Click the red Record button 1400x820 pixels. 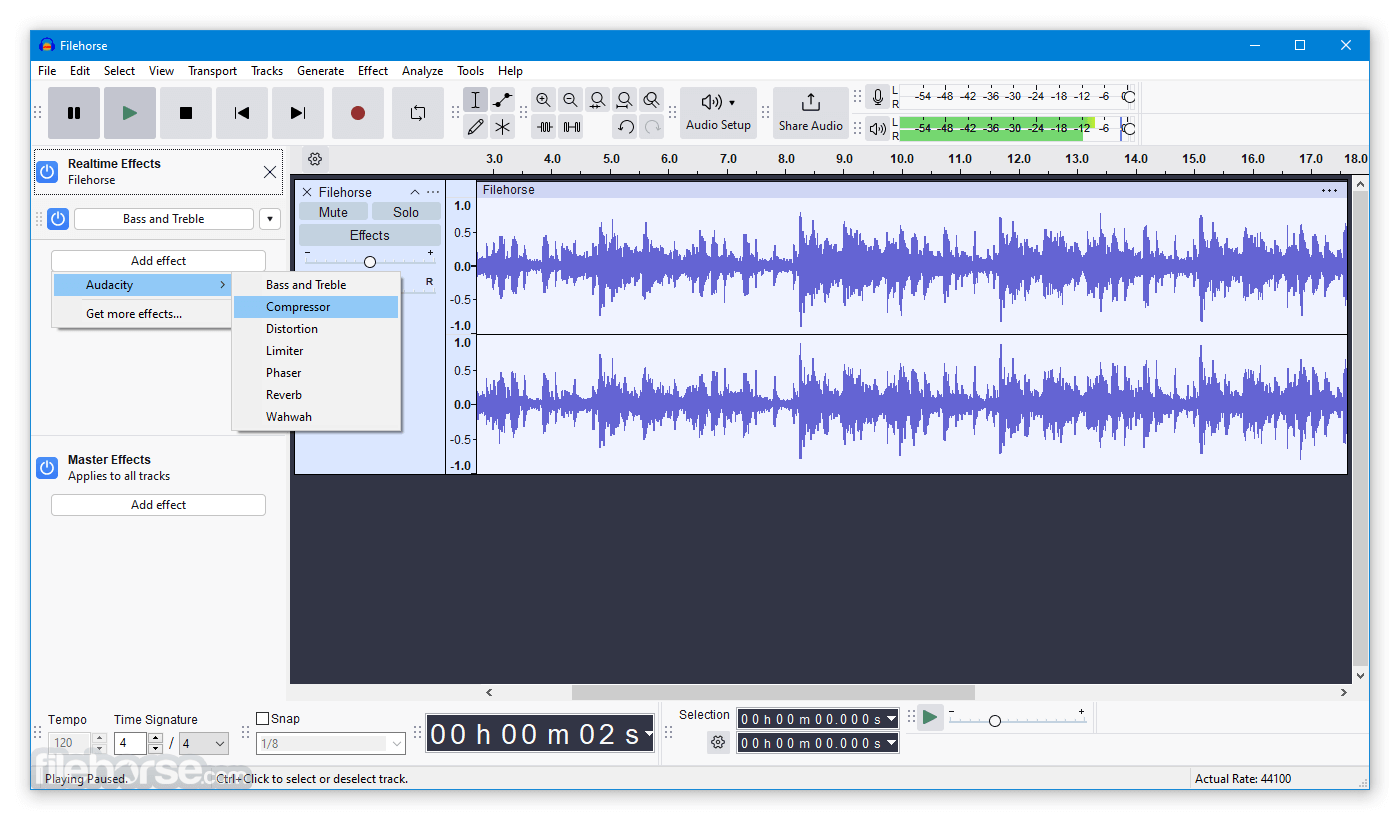point(358,113)
